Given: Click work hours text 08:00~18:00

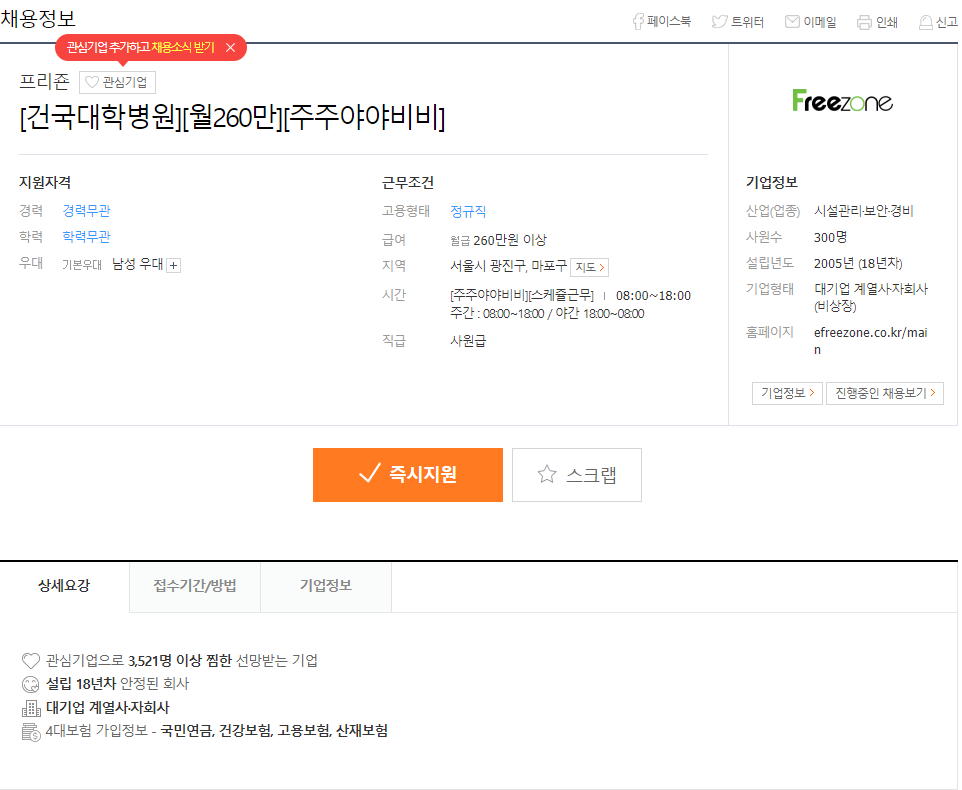Looking at the screenshot, I should [x=653, y=296].
